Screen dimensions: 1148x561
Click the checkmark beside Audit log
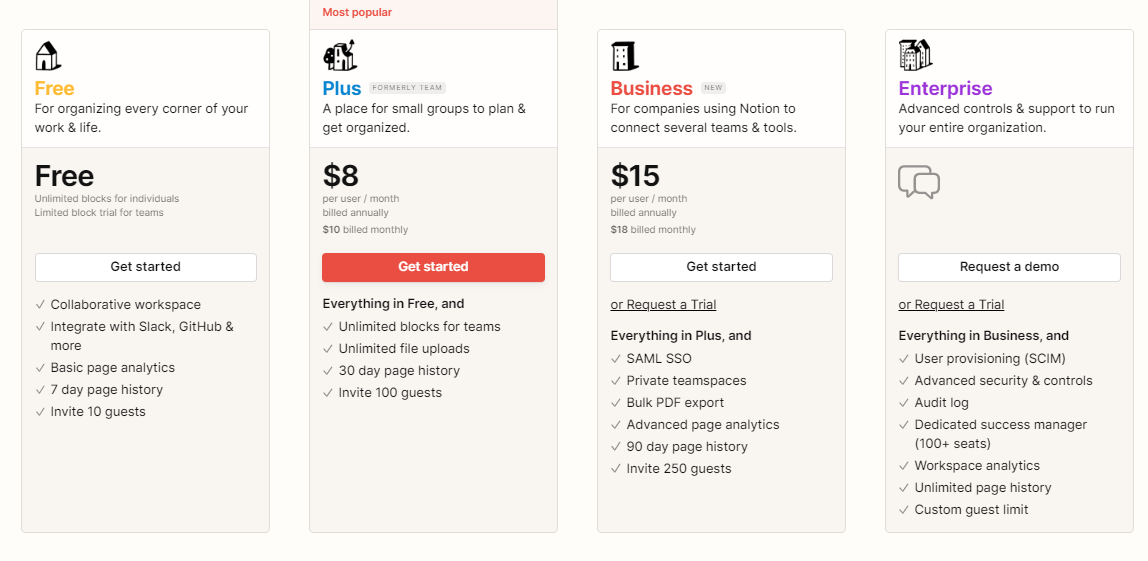[904, 403]
